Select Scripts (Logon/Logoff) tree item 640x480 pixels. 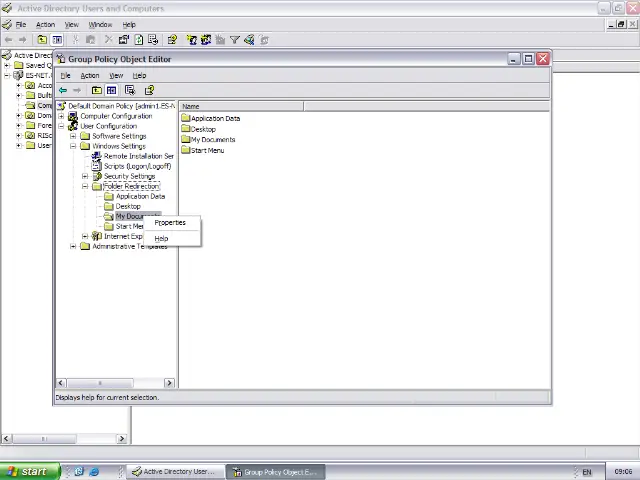[x=137, y=166]
